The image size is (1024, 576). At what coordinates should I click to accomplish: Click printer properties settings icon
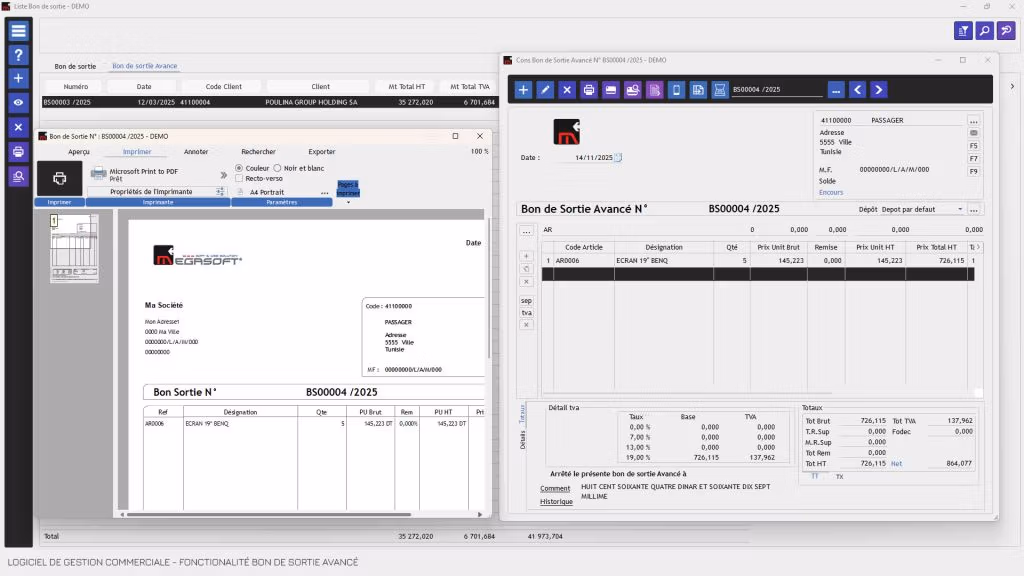[x=220, y=191]
